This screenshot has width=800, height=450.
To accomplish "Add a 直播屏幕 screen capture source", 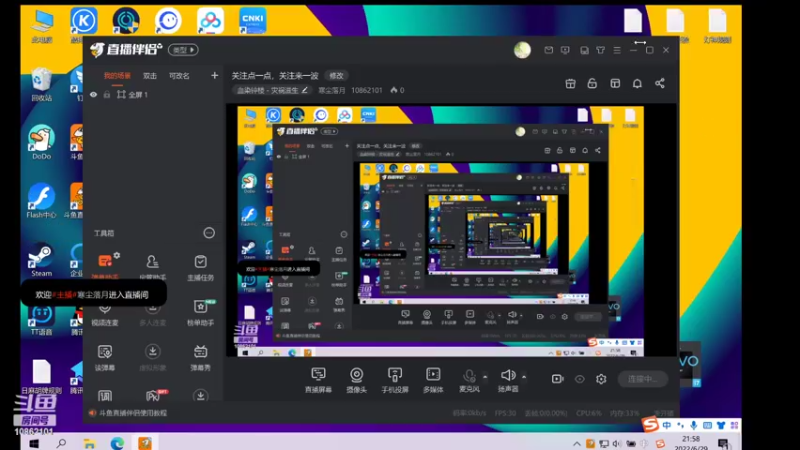I will tap(318, 380).
